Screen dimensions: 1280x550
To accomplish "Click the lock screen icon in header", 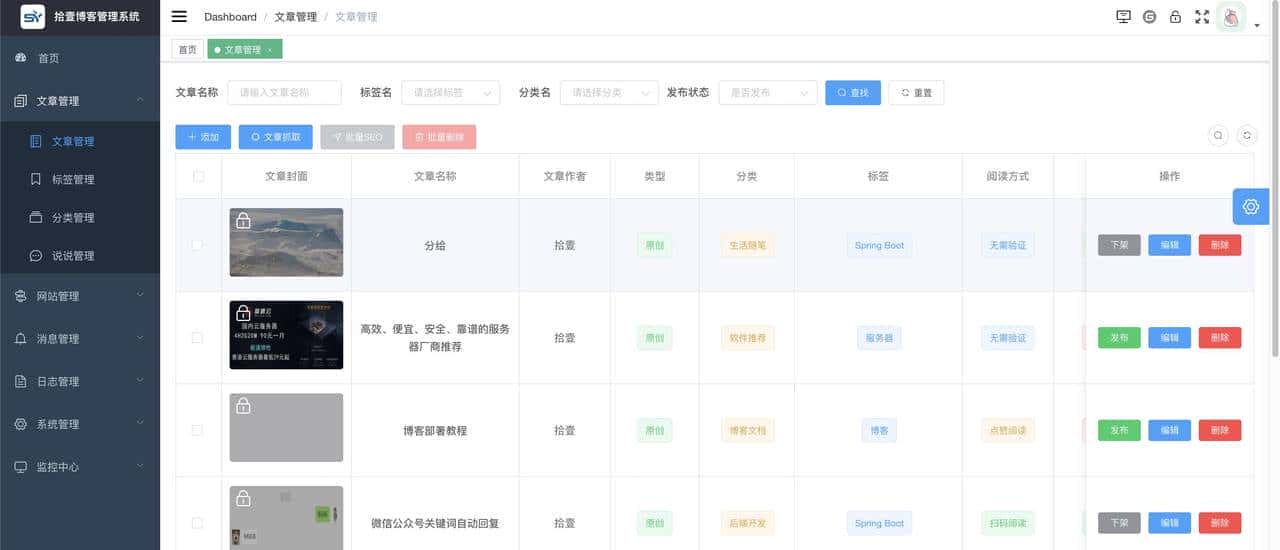I will 1175,17.
